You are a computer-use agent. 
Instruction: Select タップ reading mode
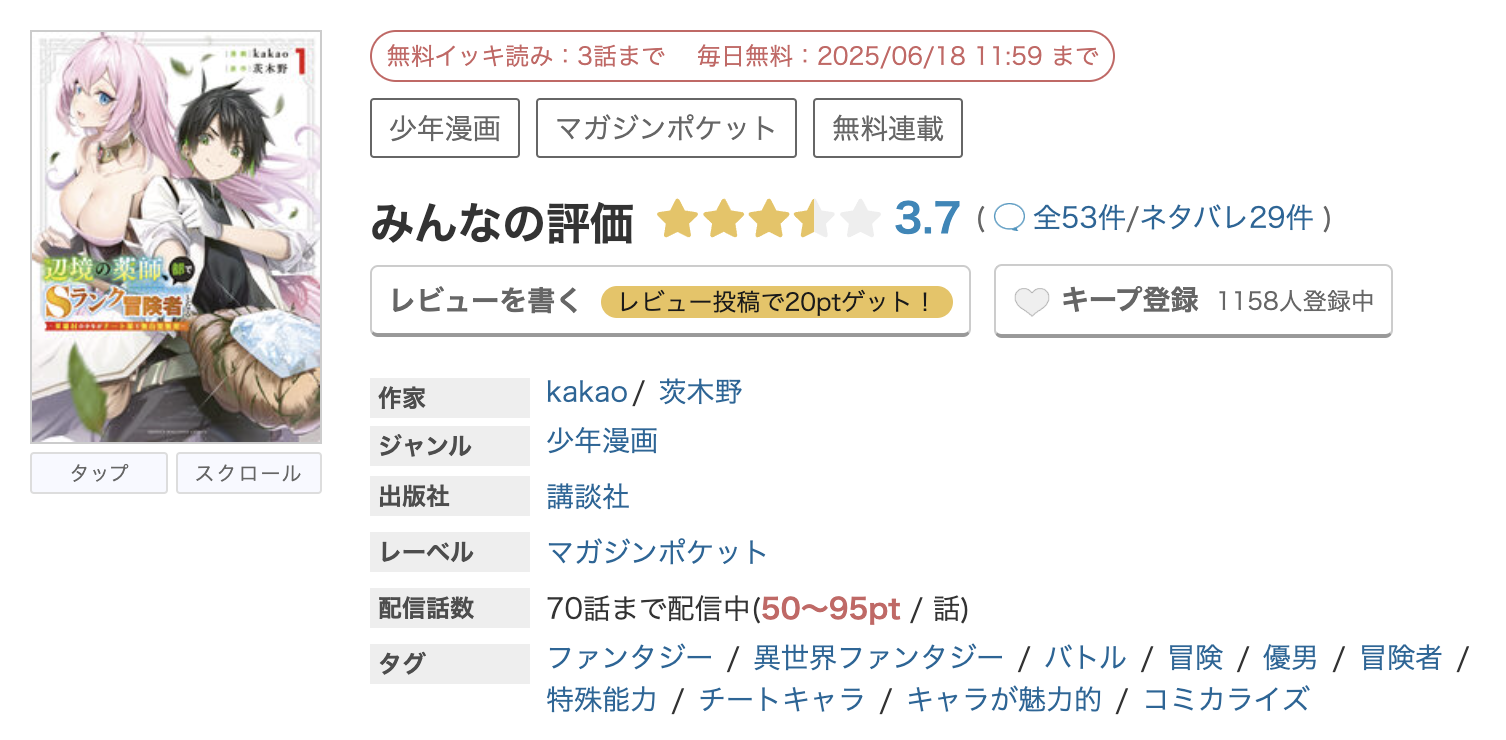pos(99,473)
